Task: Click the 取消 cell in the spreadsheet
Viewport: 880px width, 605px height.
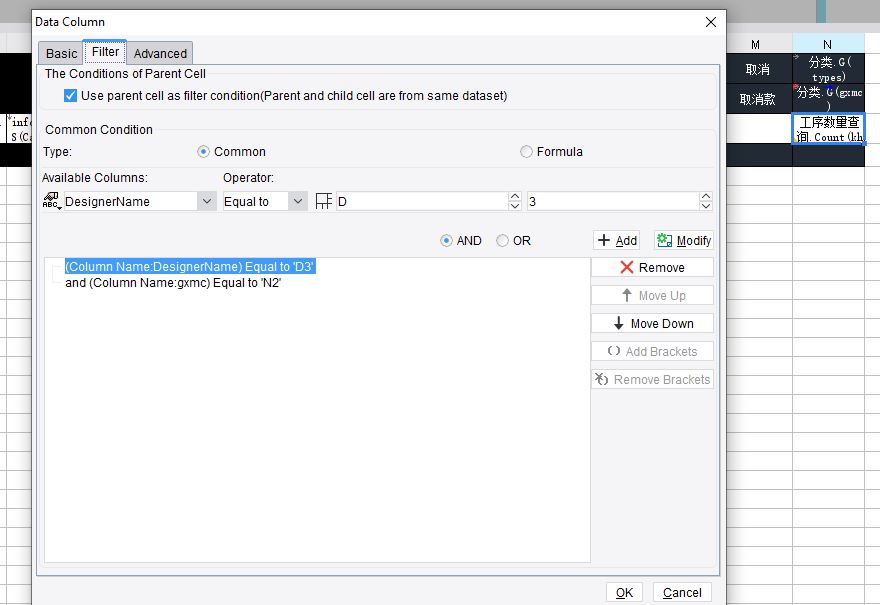Action: point(758,69)
